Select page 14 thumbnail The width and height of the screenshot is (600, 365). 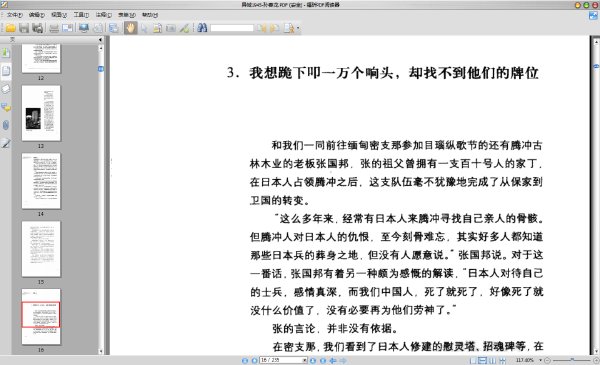(x=41, y=181)
